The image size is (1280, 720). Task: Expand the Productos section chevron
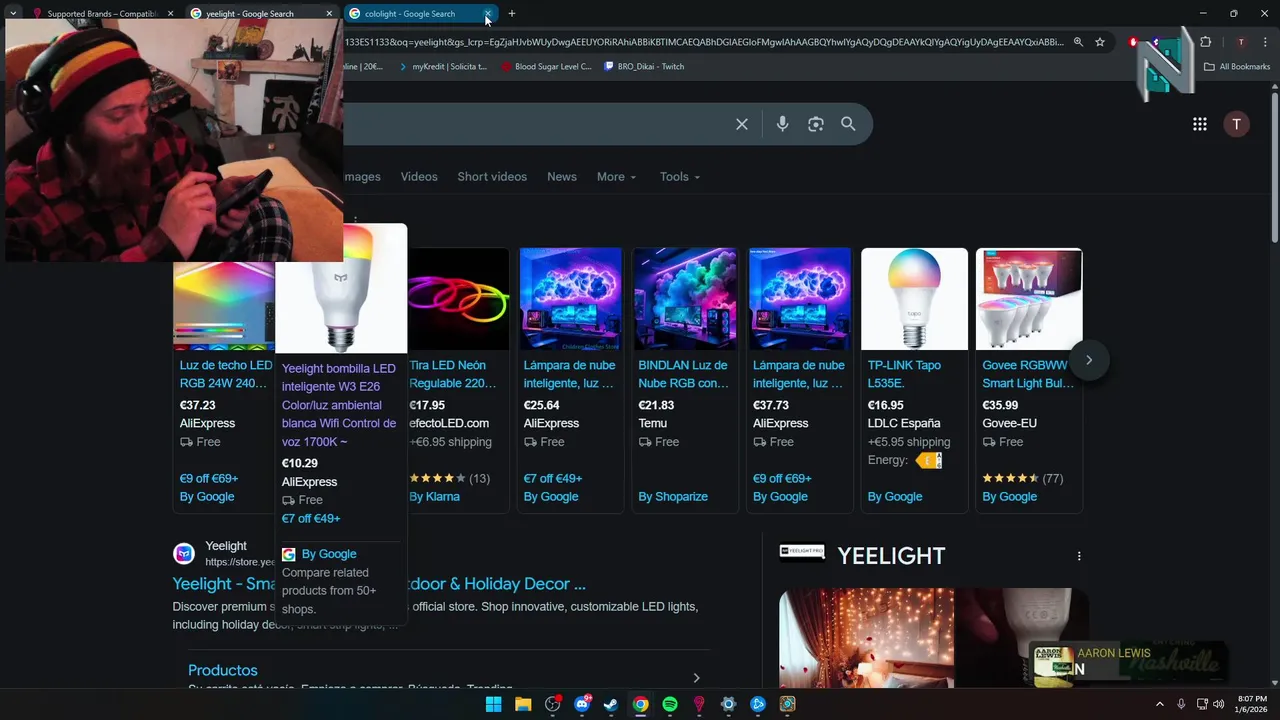point(696,678)
